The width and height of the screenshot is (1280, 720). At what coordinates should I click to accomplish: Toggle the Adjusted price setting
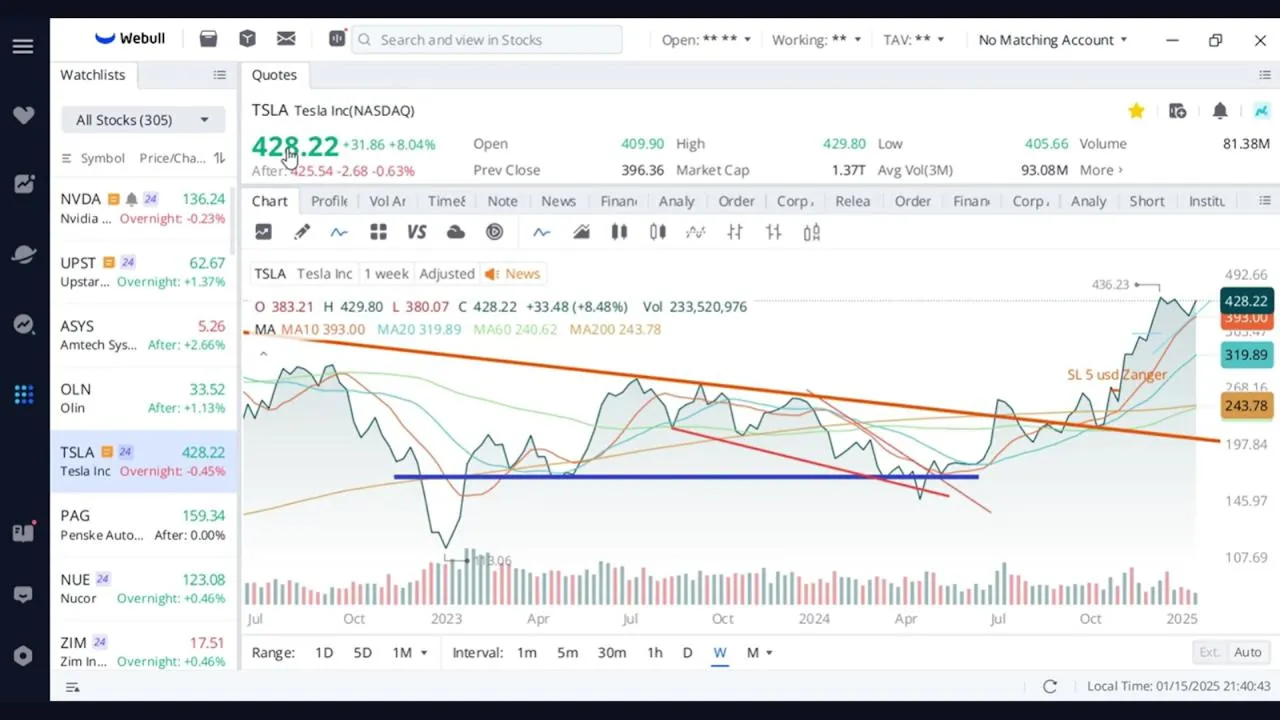tap(447, 273)
